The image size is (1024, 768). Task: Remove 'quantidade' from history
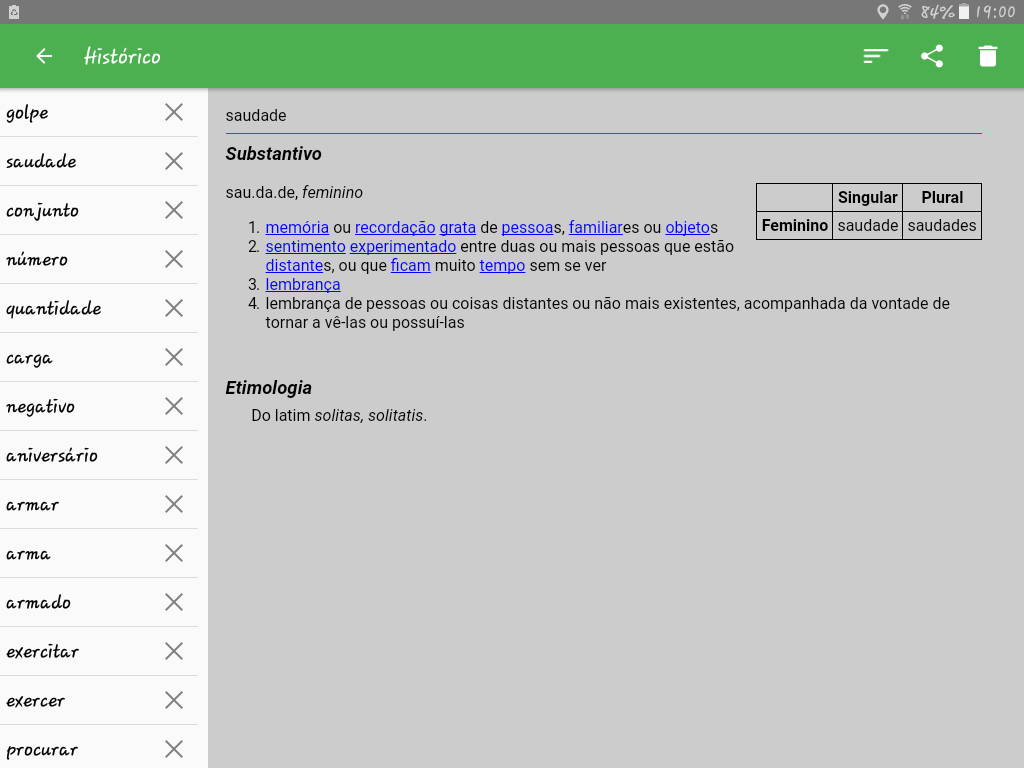click(174, 308)
